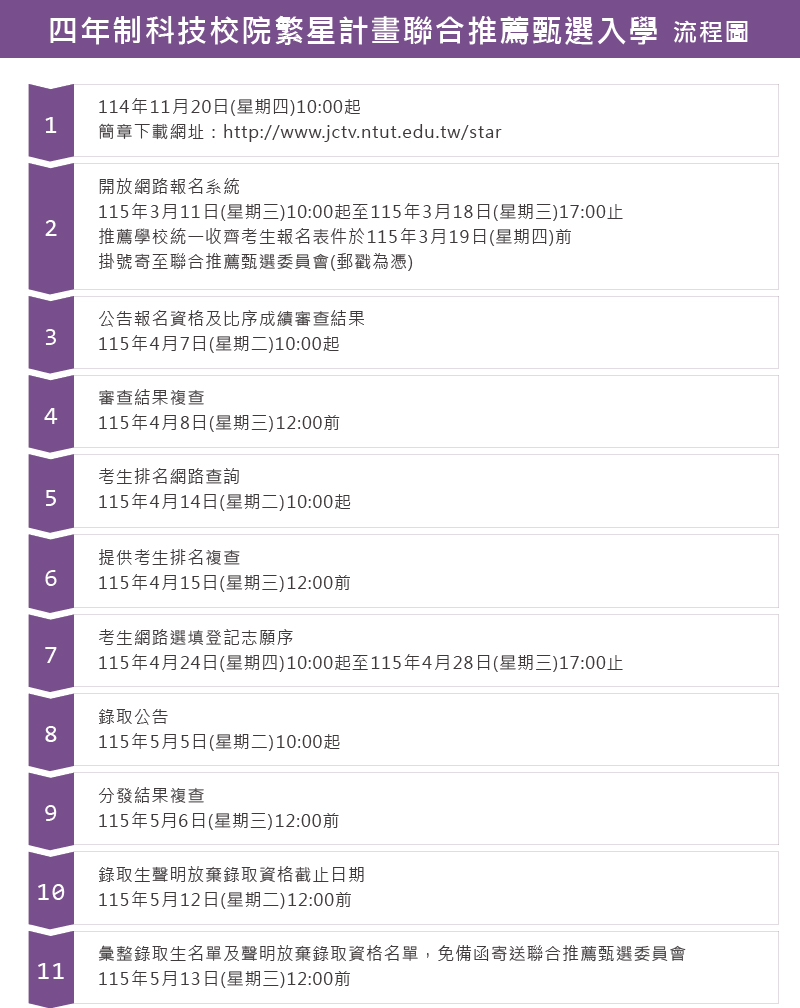Viewport: 800px width, 1008px height.
Task: Select the step 3 purple arrow marker
Action: tap(51, 337)
